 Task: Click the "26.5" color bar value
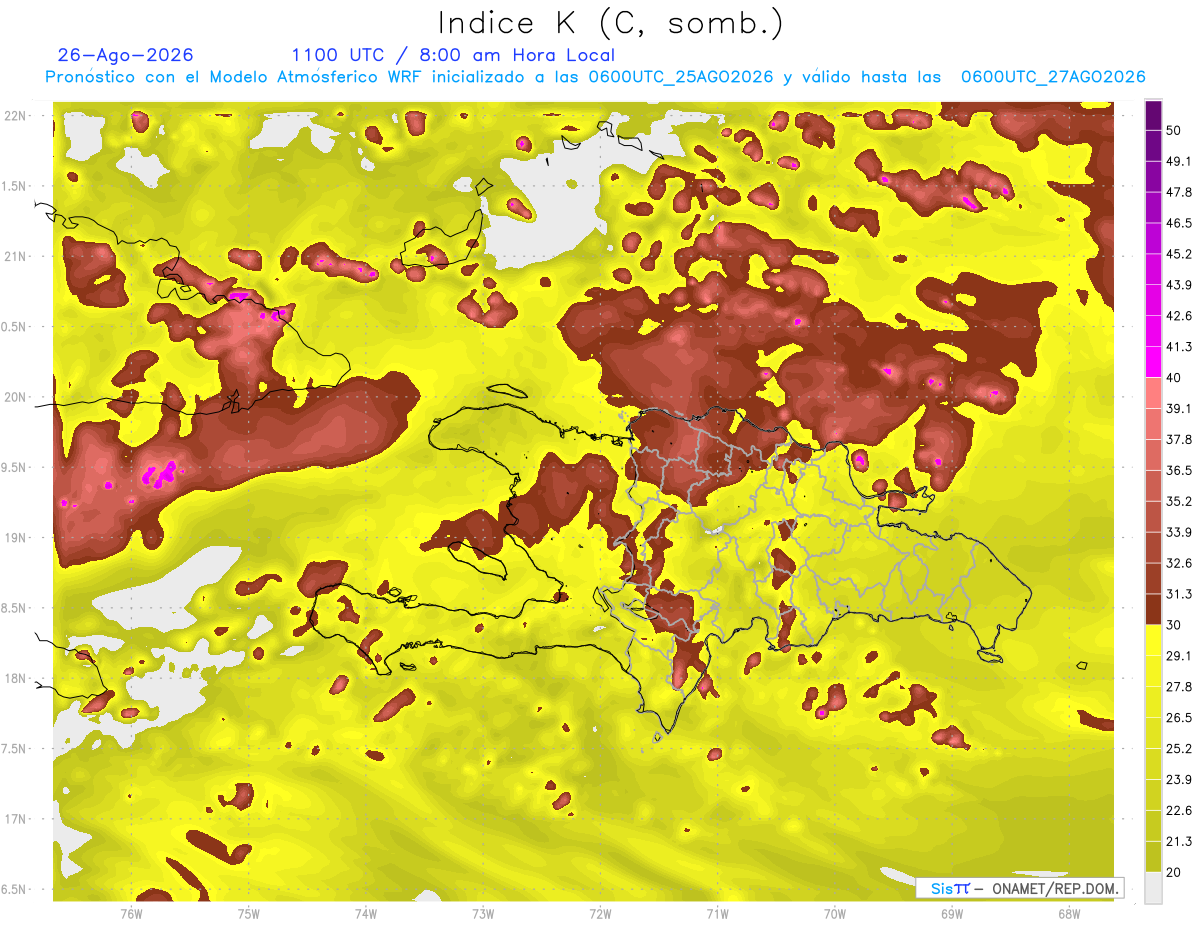tap(1179, 717)
